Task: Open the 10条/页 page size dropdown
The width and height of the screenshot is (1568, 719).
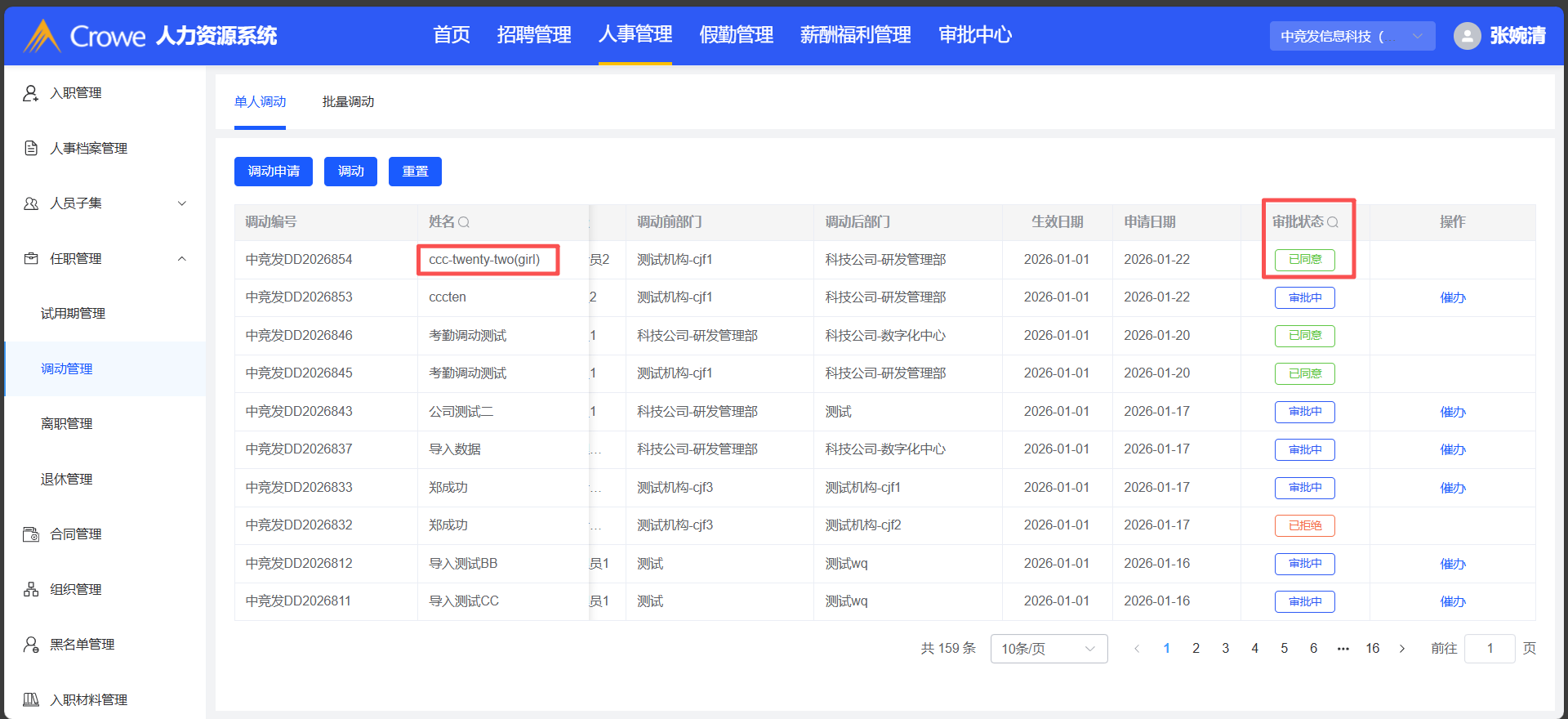Action: [x=1048, y=649]
